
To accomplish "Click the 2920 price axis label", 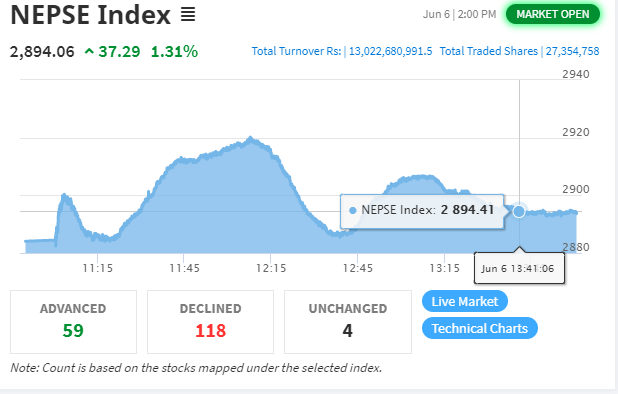I will [x=575, y=132].
